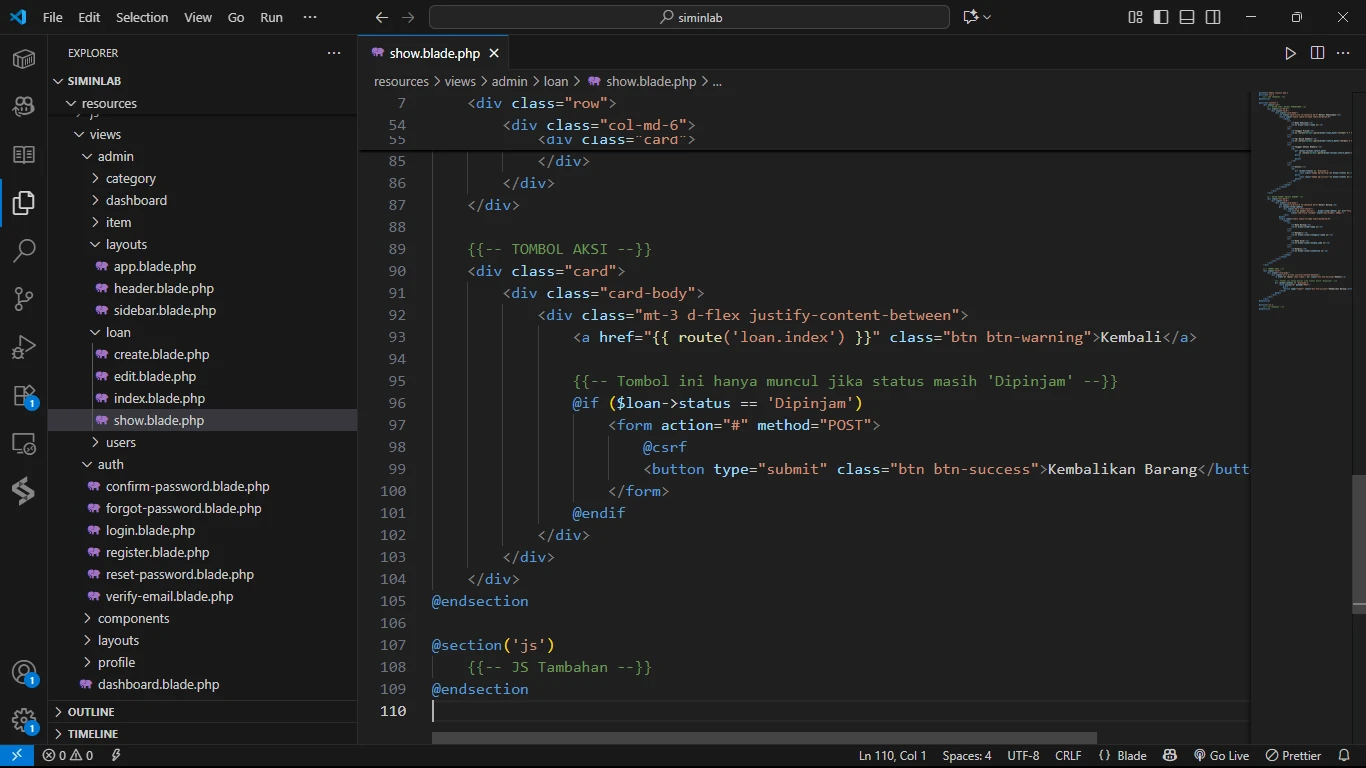Toggle the Secondary Side Bar layout button
Image resolution: width=1366 pixels, height=768 pixels.
[1213, 17]
